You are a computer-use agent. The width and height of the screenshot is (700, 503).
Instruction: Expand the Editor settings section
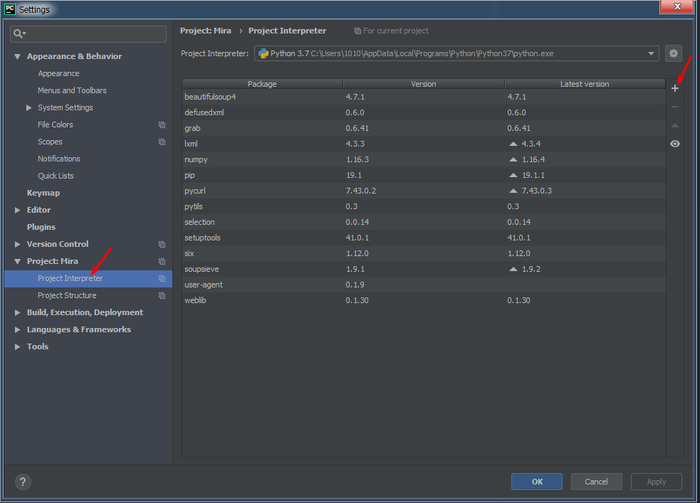18,210
